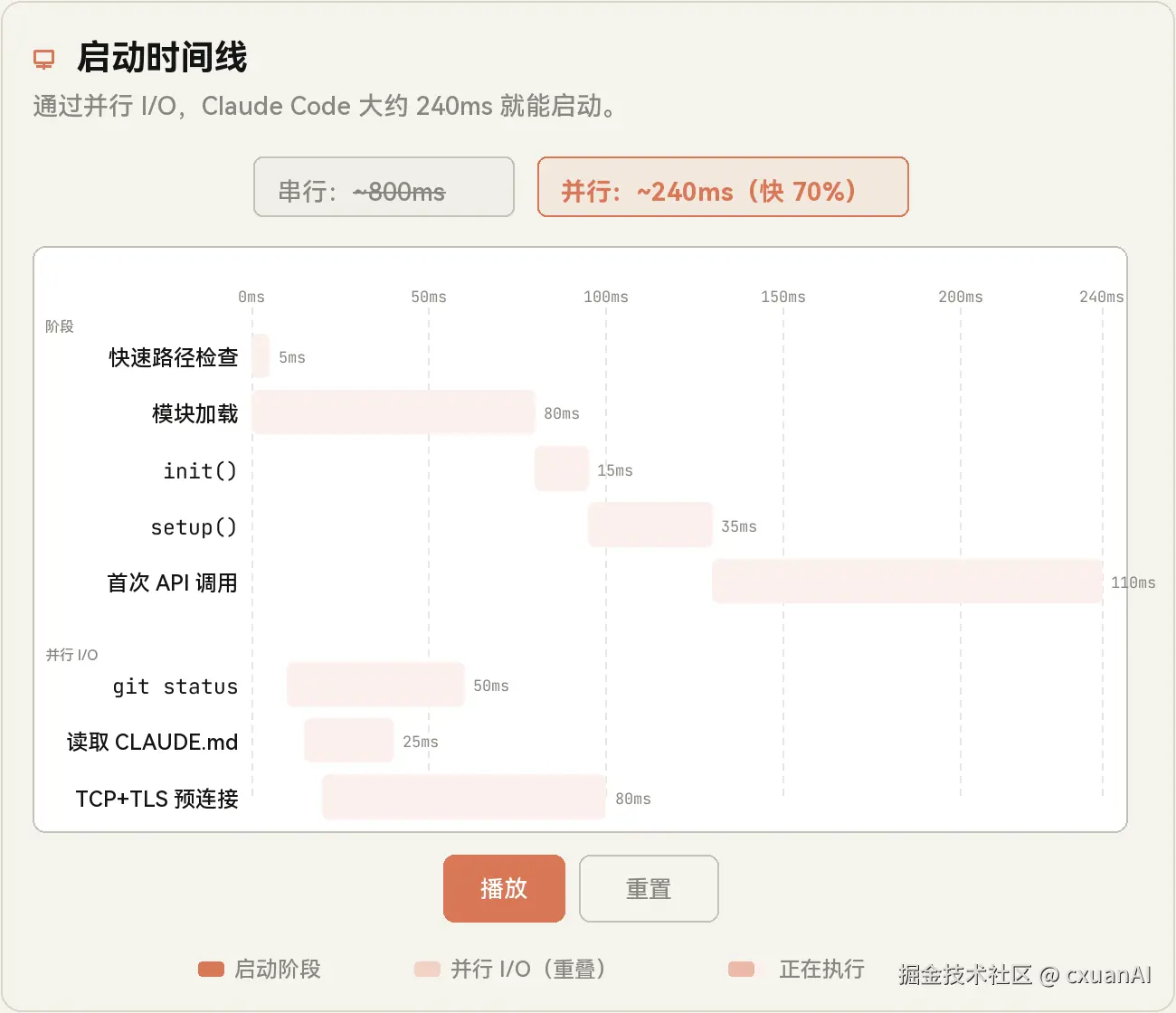This screenshot has height=1013, width=1176.
Task: Click the 阶段 section heading
Action: tap(60, 327)
